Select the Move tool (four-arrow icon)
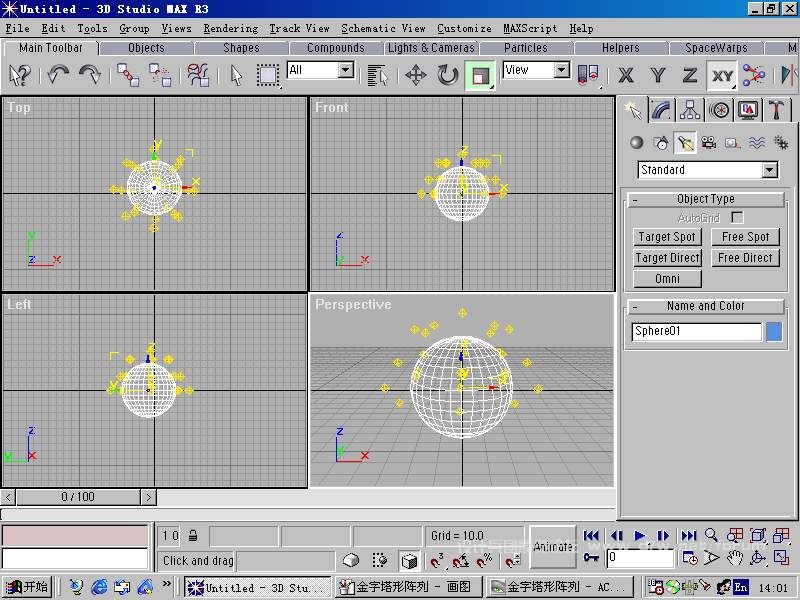Screen dimensions: 800x600 pyautogui.click(x=415, y=75)
